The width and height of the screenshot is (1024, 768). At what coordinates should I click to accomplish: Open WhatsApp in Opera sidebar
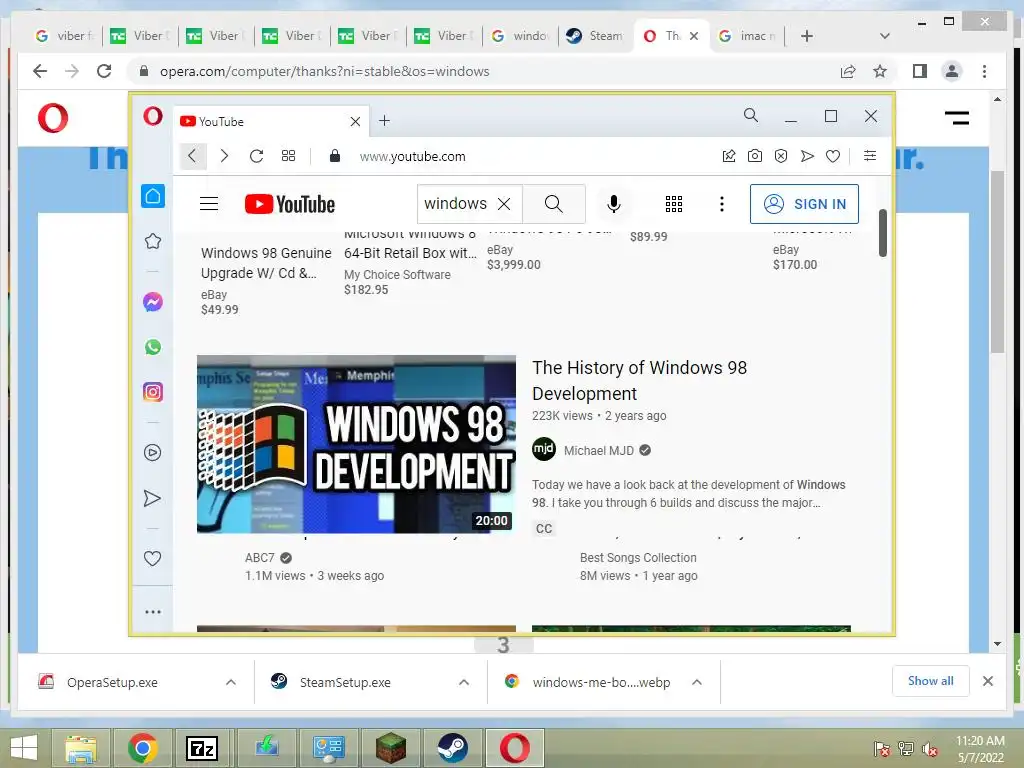tap(153, 347)
